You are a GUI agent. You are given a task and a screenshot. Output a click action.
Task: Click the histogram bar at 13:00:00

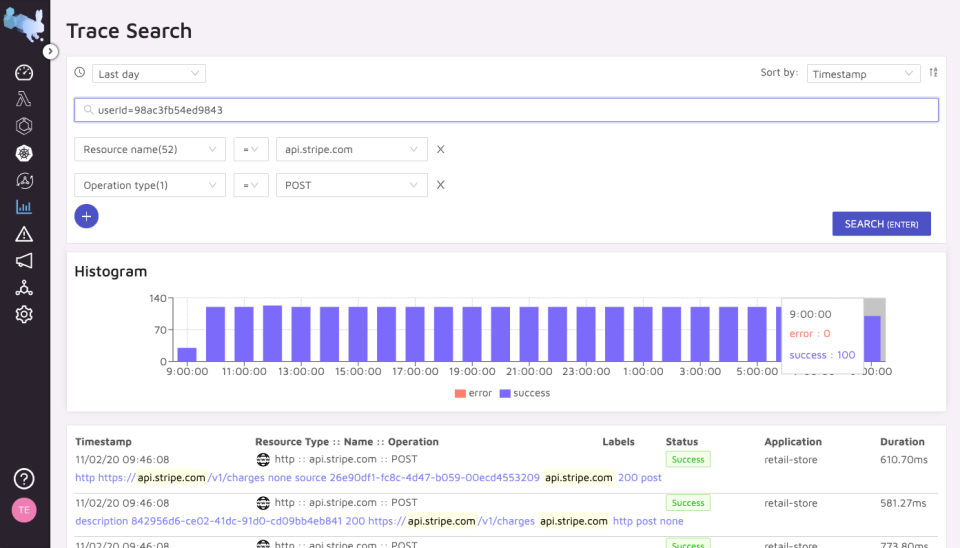(x=301, y=334)
